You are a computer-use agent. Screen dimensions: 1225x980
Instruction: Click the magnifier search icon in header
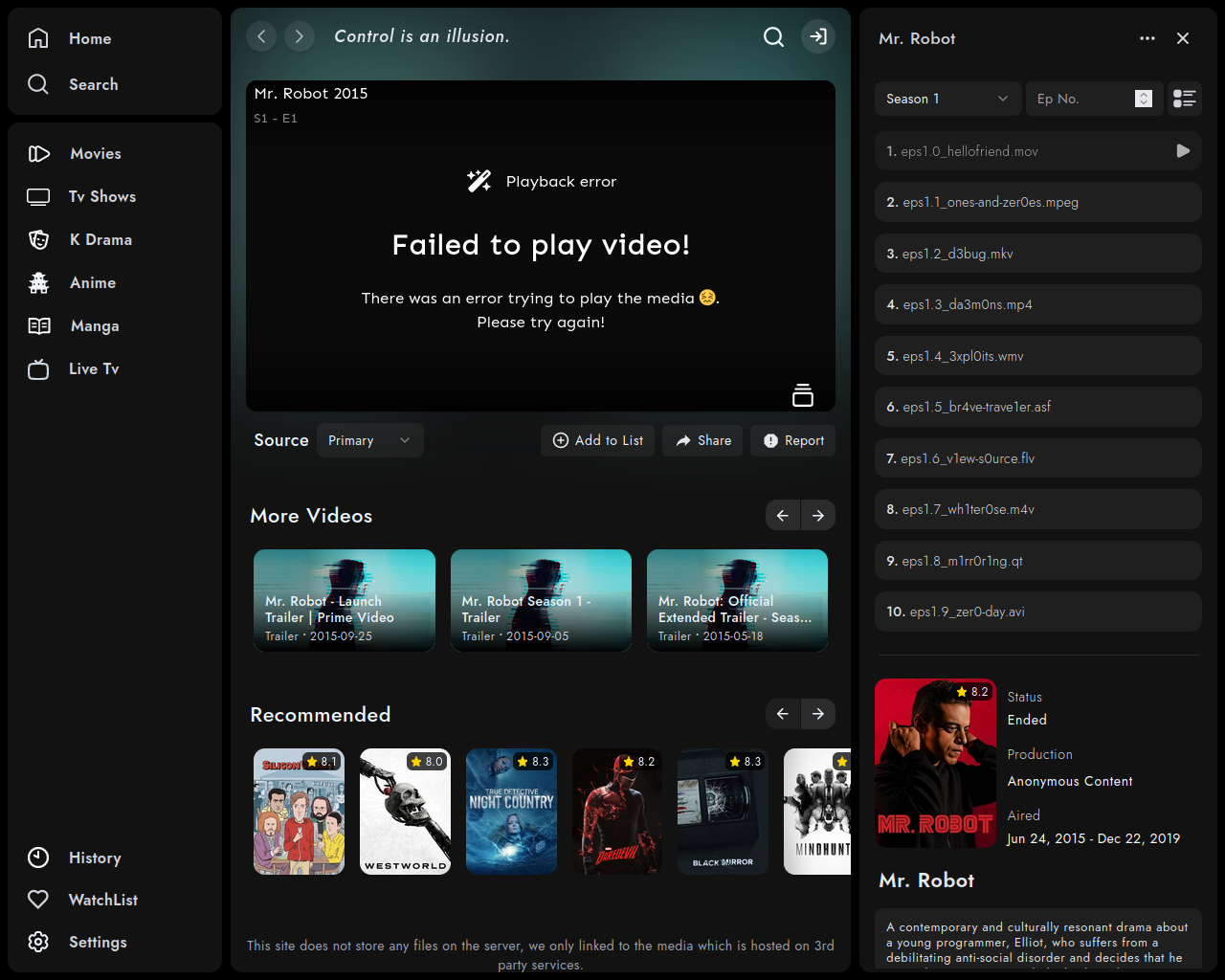click(x=773, y=36)
